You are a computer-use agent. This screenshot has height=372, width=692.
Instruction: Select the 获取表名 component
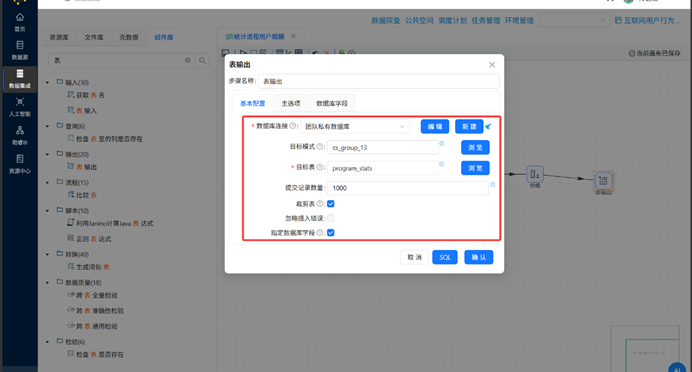(x=86, y=95)
